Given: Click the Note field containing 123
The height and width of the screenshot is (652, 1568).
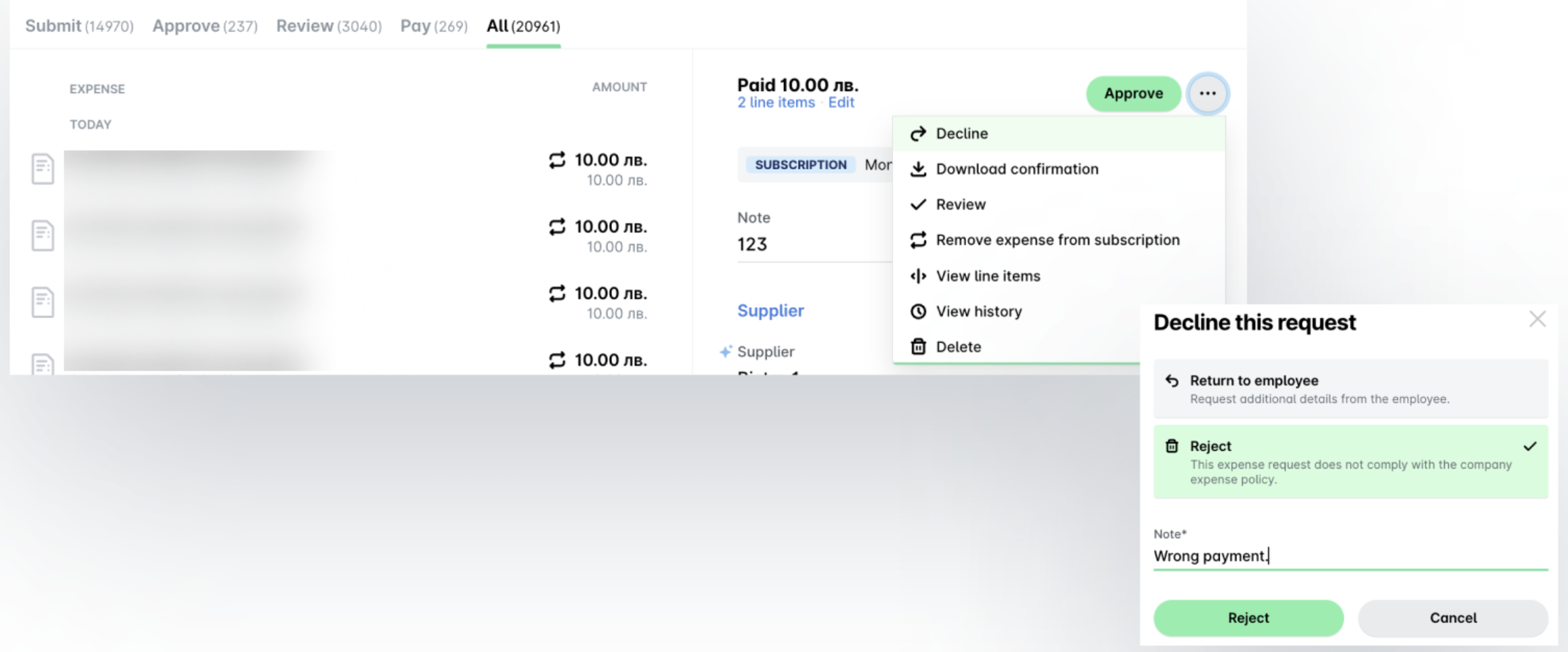Looking at the screenshot, I should click(814, 244).
